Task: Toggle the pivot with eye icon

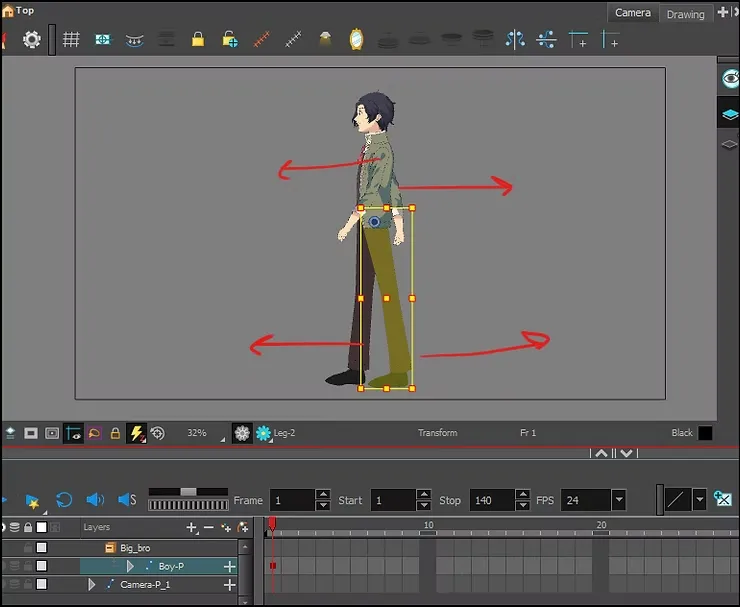Action: [x=73, y=433]
